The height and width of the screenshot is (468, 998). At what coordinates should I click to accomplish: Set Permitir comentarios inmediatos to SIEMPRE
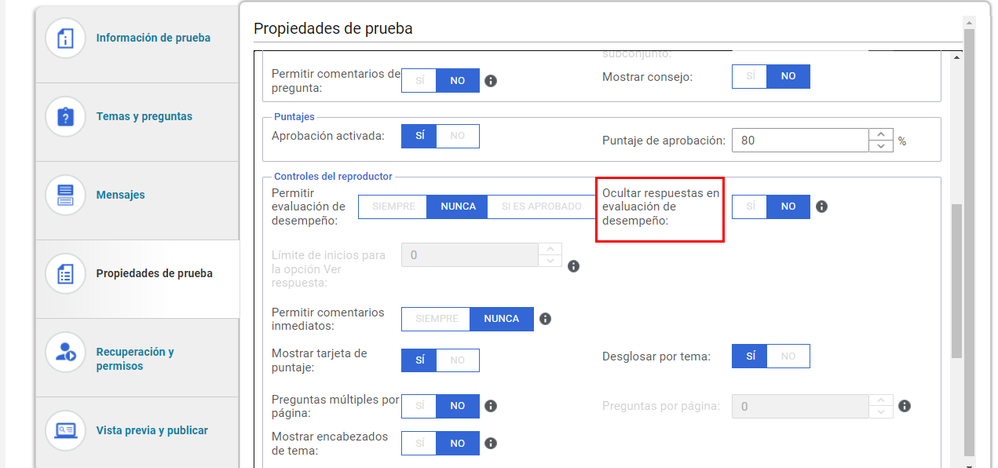click(437, 319)
